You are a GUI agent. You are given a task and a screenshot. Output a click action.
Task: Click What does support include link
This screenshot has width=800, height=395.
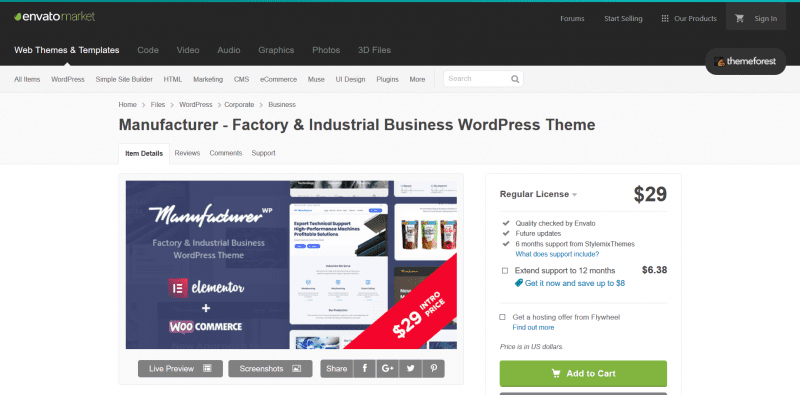point(557,254)
